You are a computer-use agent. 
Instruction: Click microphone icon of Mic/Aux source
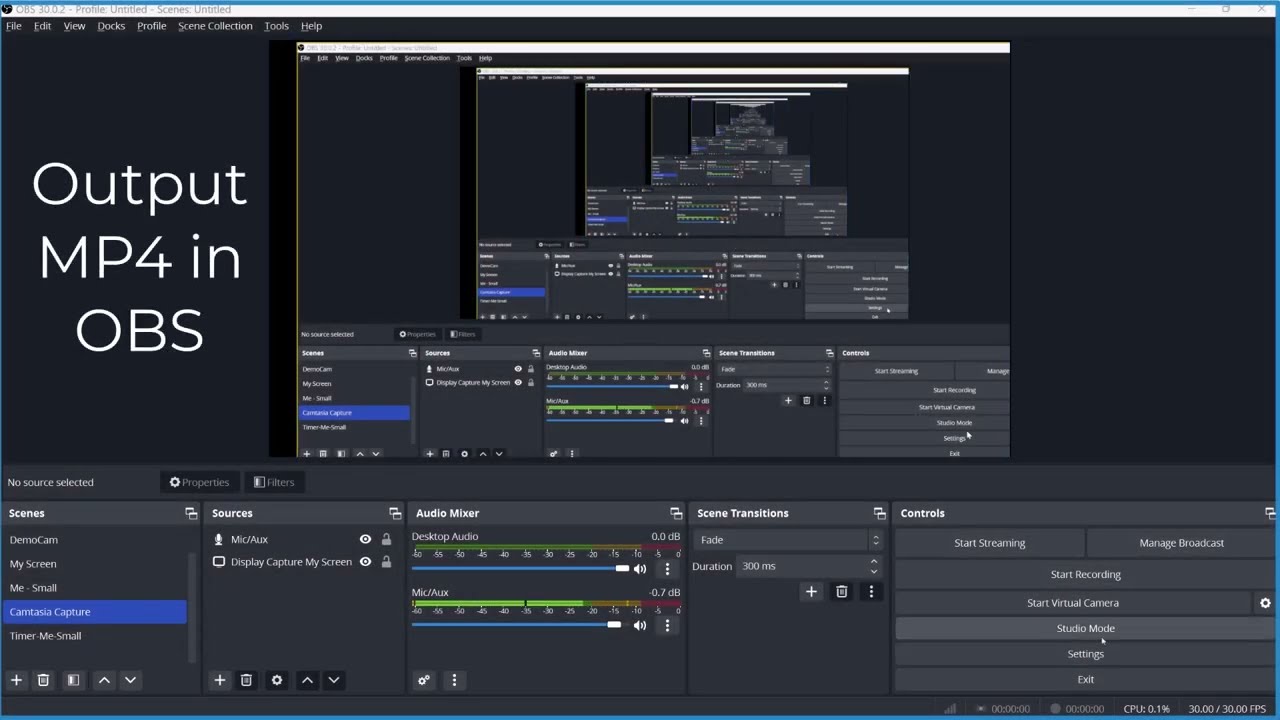(x=219, y=539)
